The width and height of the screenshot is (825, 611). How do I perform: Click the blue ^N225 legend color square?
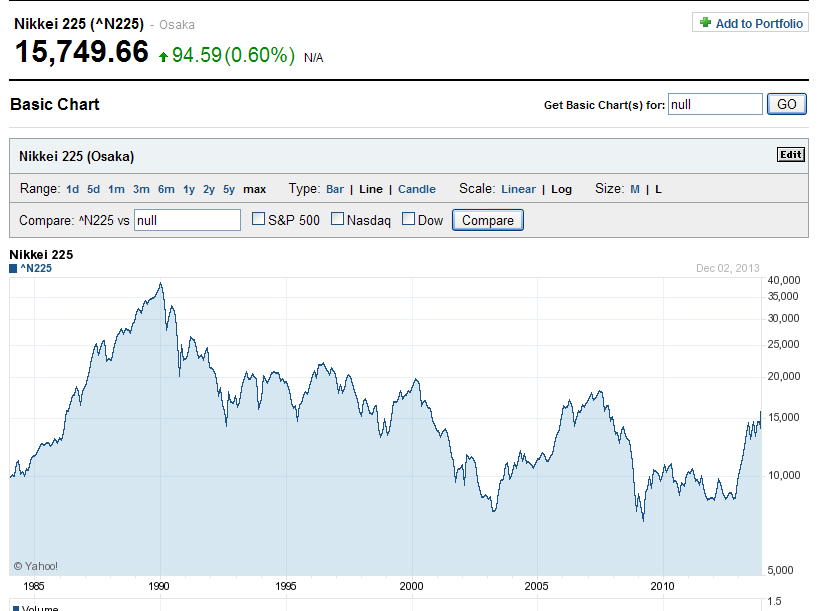[13, 268]
